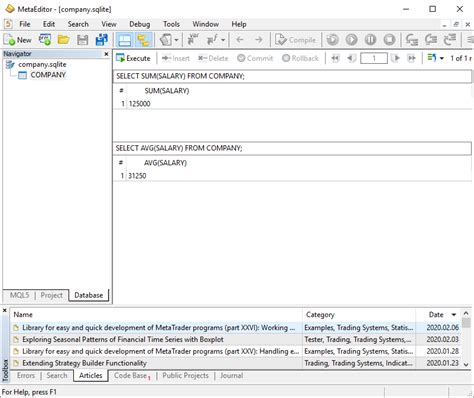Click the SELECT SUM(SALARY) query field
The image size is (474, 398).
[x=292, y=76]
